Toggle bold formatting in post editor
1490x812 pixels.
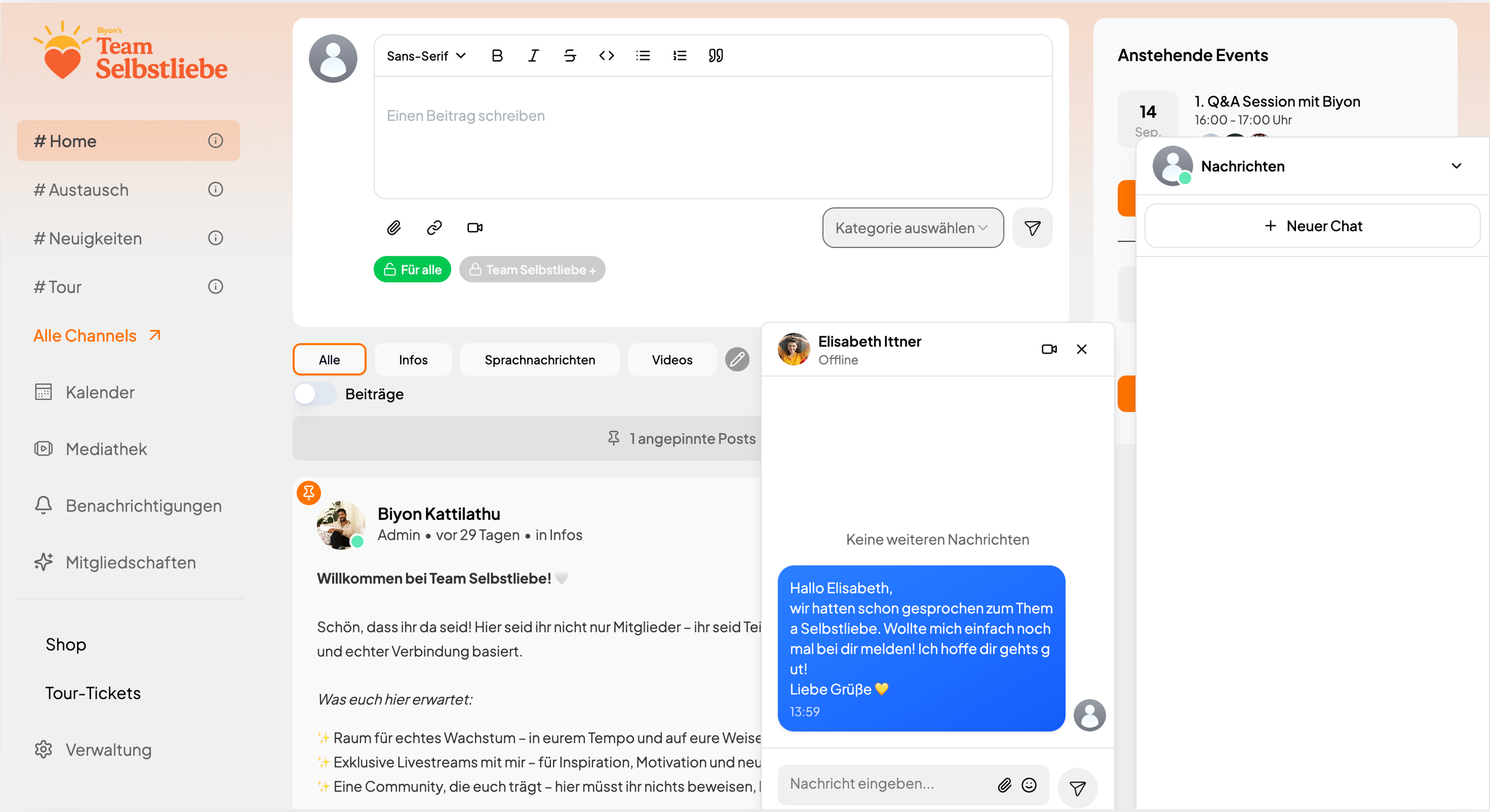tap(497, 56)
